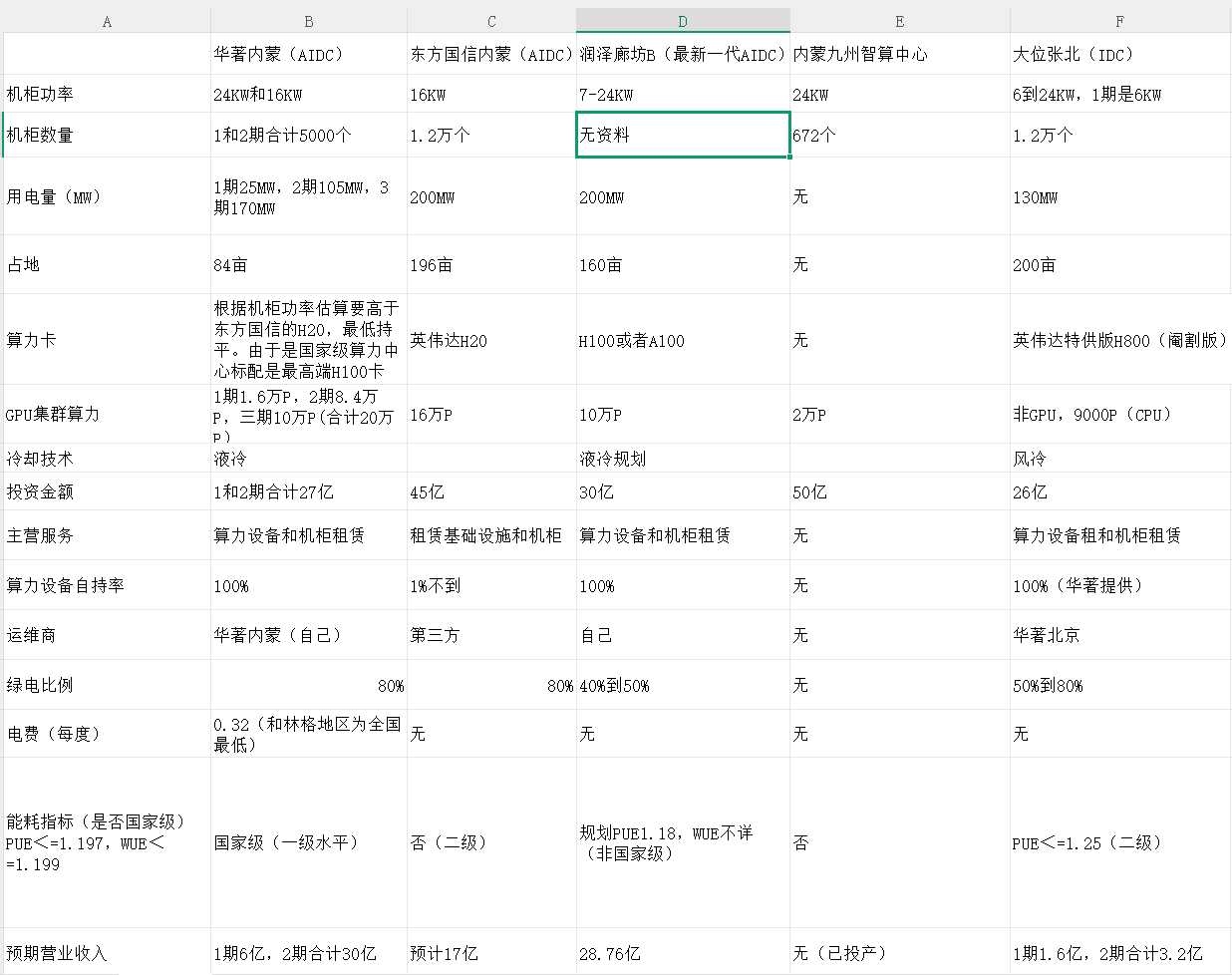Click cell '40%到50%'
The height and width of the screenshot is (975, 1232).
(683, 685)
